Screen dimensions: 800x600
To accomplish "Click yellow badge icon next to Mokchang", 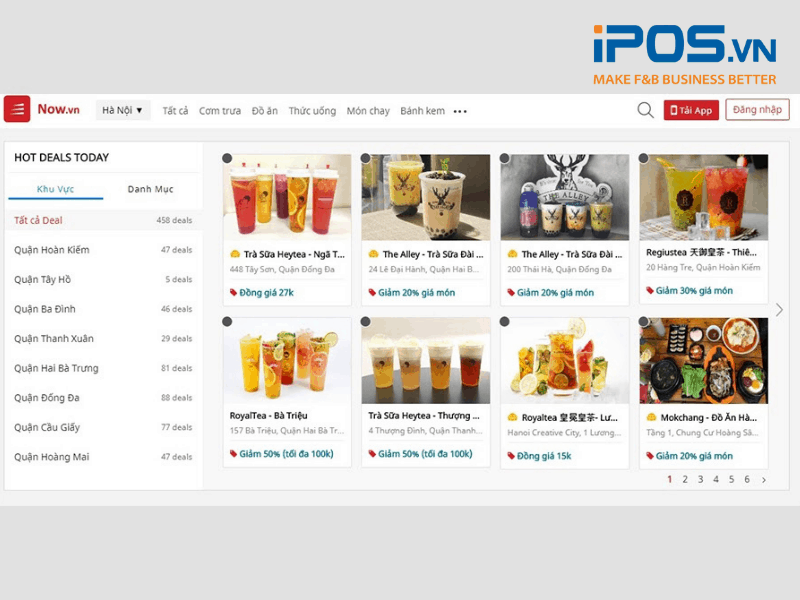I will click(651, 417).
